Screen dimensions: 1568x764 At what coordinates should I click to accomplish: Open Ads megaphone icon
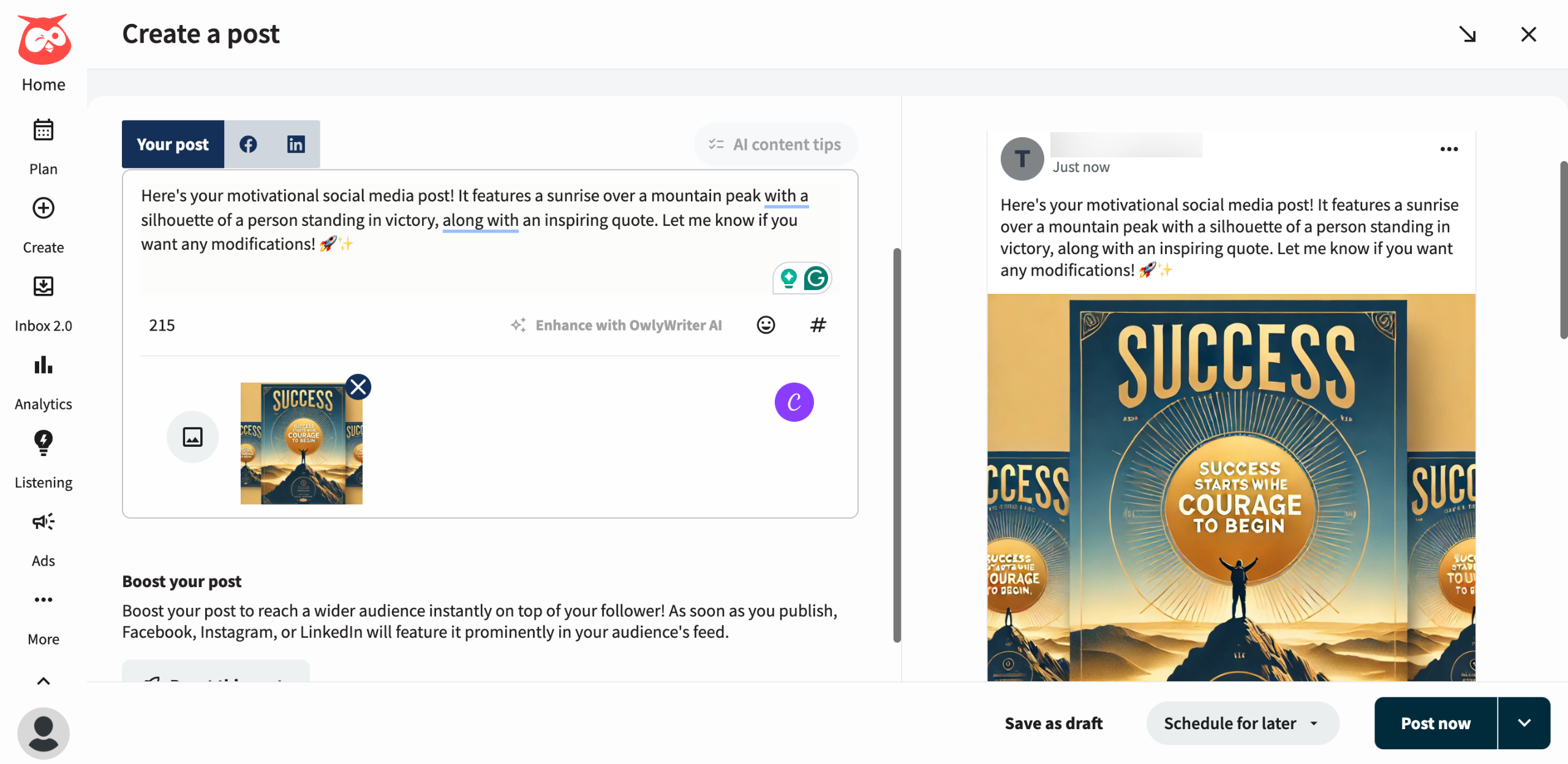pyautogui.click(x=43, y=522)
